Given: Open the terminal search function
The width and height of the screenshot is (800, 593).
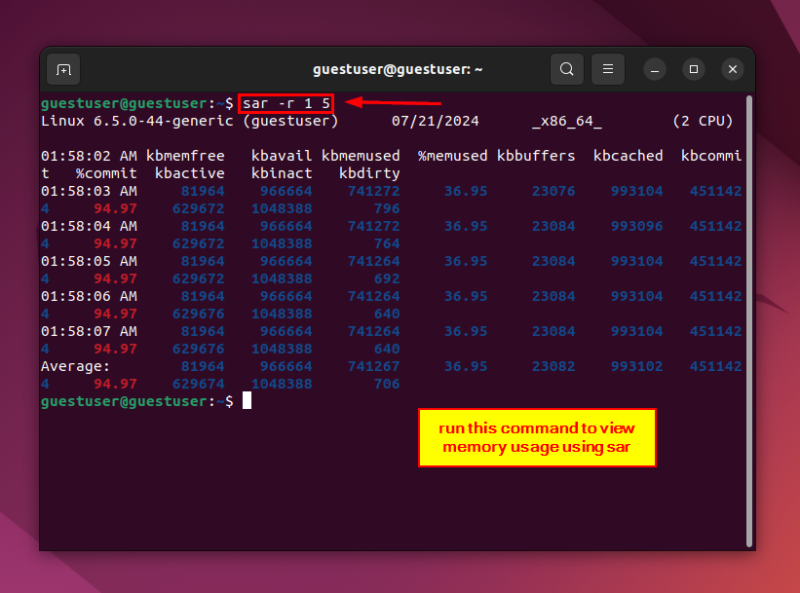Looking at the screenshot, I should pyautogui.click(x=567, y=69).
